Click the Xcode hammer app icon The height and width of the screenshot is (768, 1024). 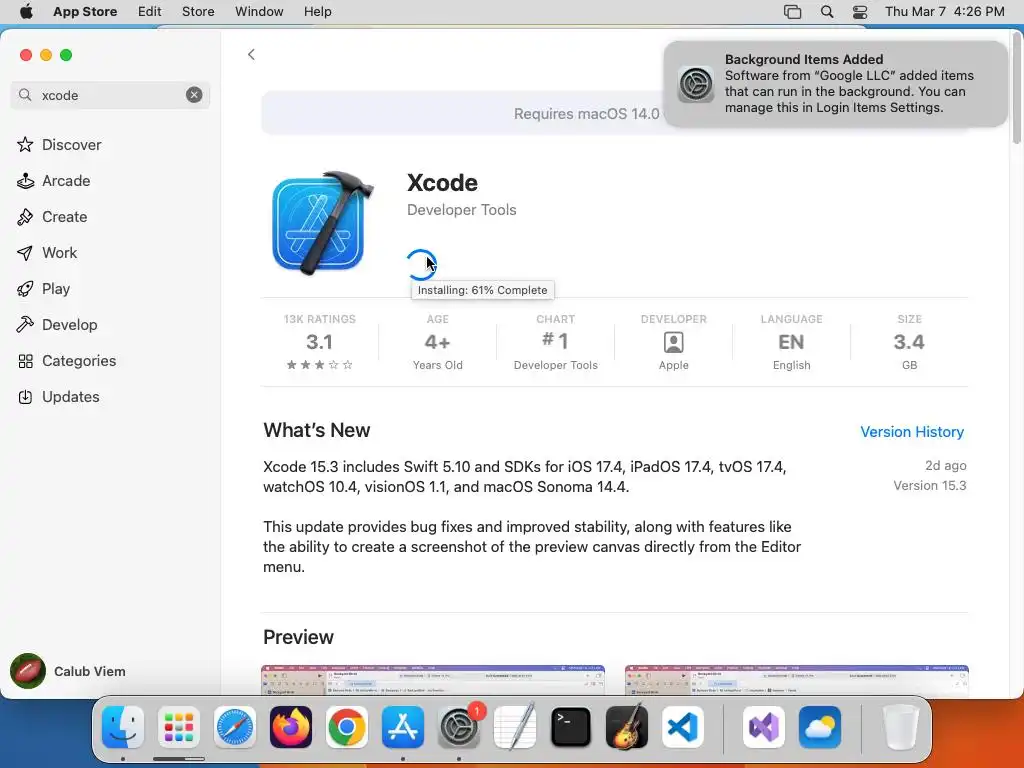323,223
